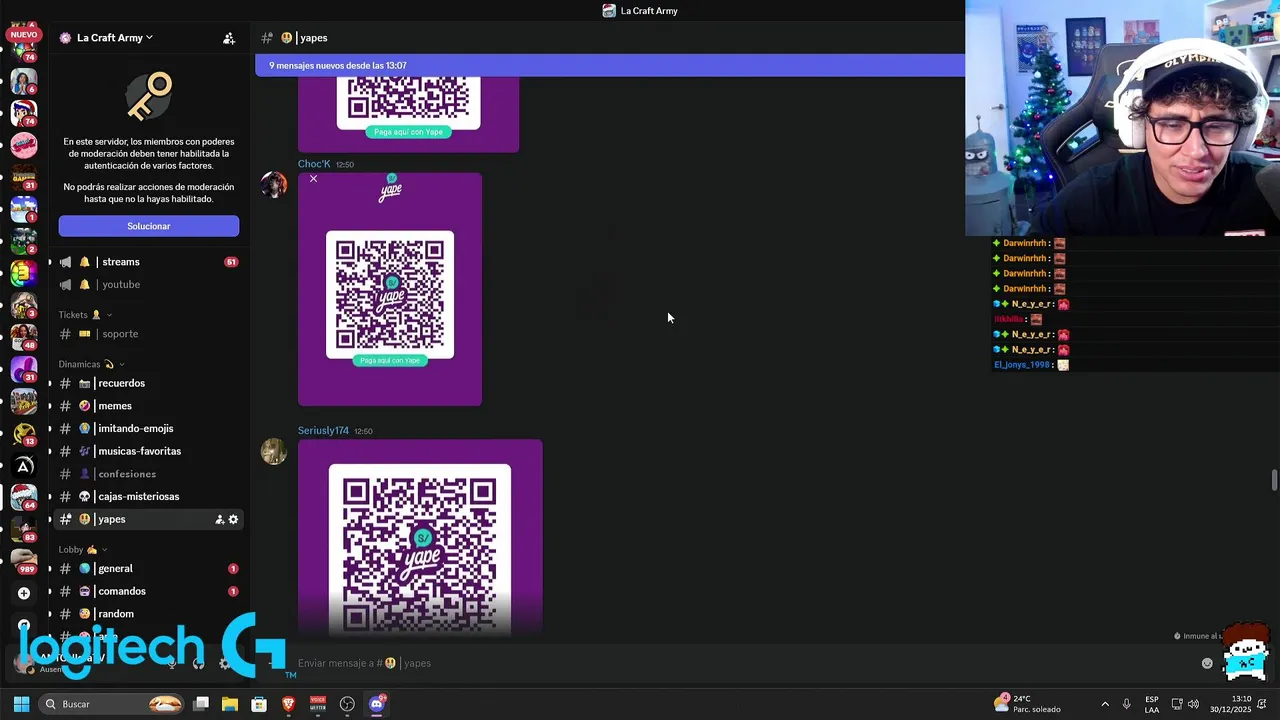Image resolution: width=1280 pixels, height=720 pixels.
Task: Open the taskbar clock showing 13:10
Action: [x=1231, y=704]
